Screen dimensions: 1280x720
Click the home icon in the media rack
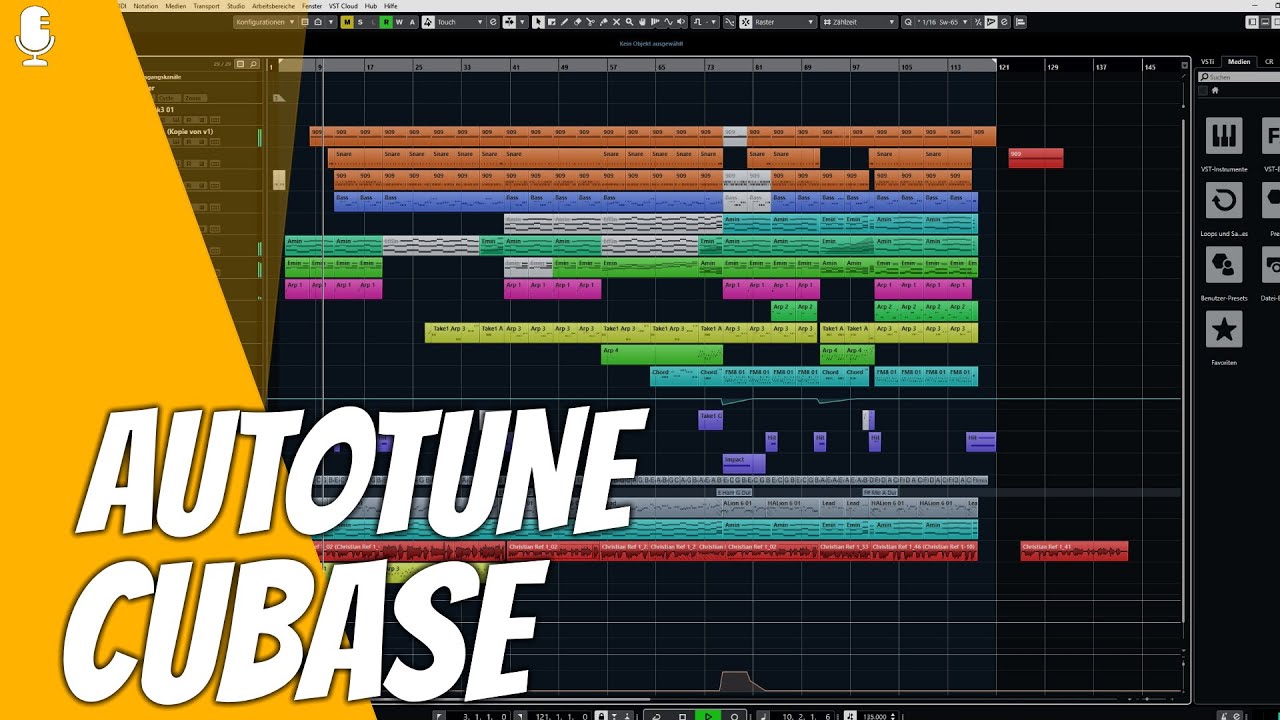click(x=1215, y=90)
